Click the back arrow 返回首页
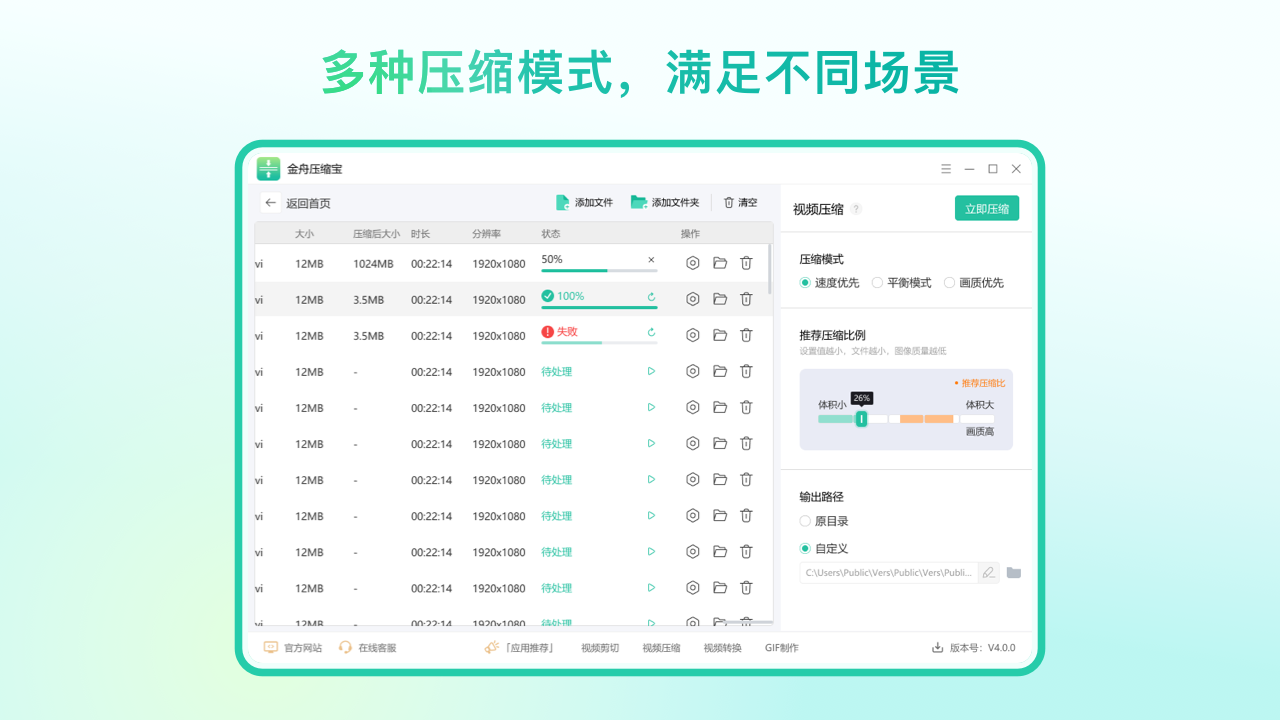 click(271, 202)
